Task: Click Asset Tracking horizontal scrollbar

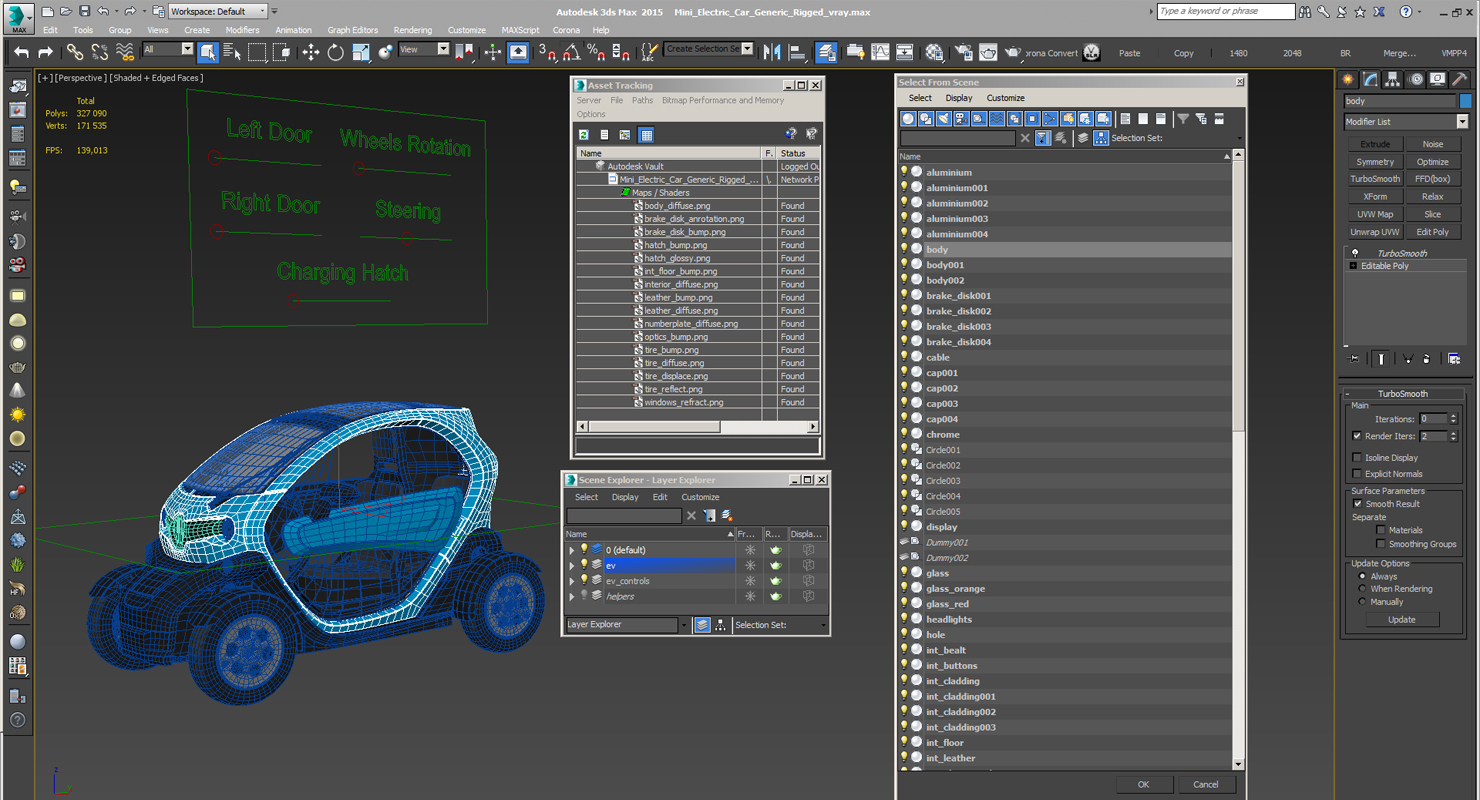Action: [x=697, y=427]
